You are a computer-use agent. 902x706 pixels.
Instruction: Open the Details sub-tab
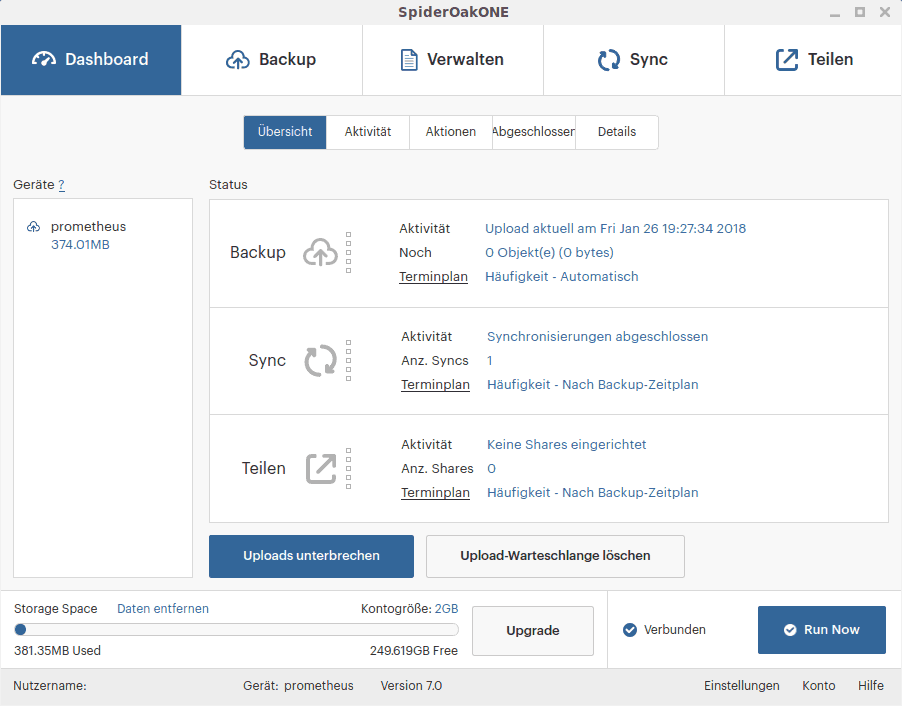[x=617, y=132]
